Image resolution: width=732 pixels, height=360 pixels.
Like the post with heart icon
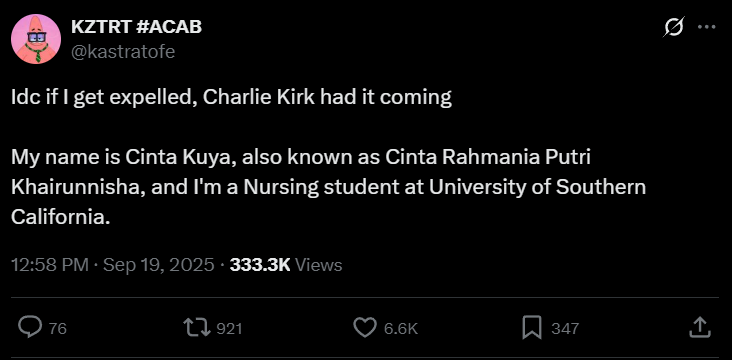click(365, 327)
